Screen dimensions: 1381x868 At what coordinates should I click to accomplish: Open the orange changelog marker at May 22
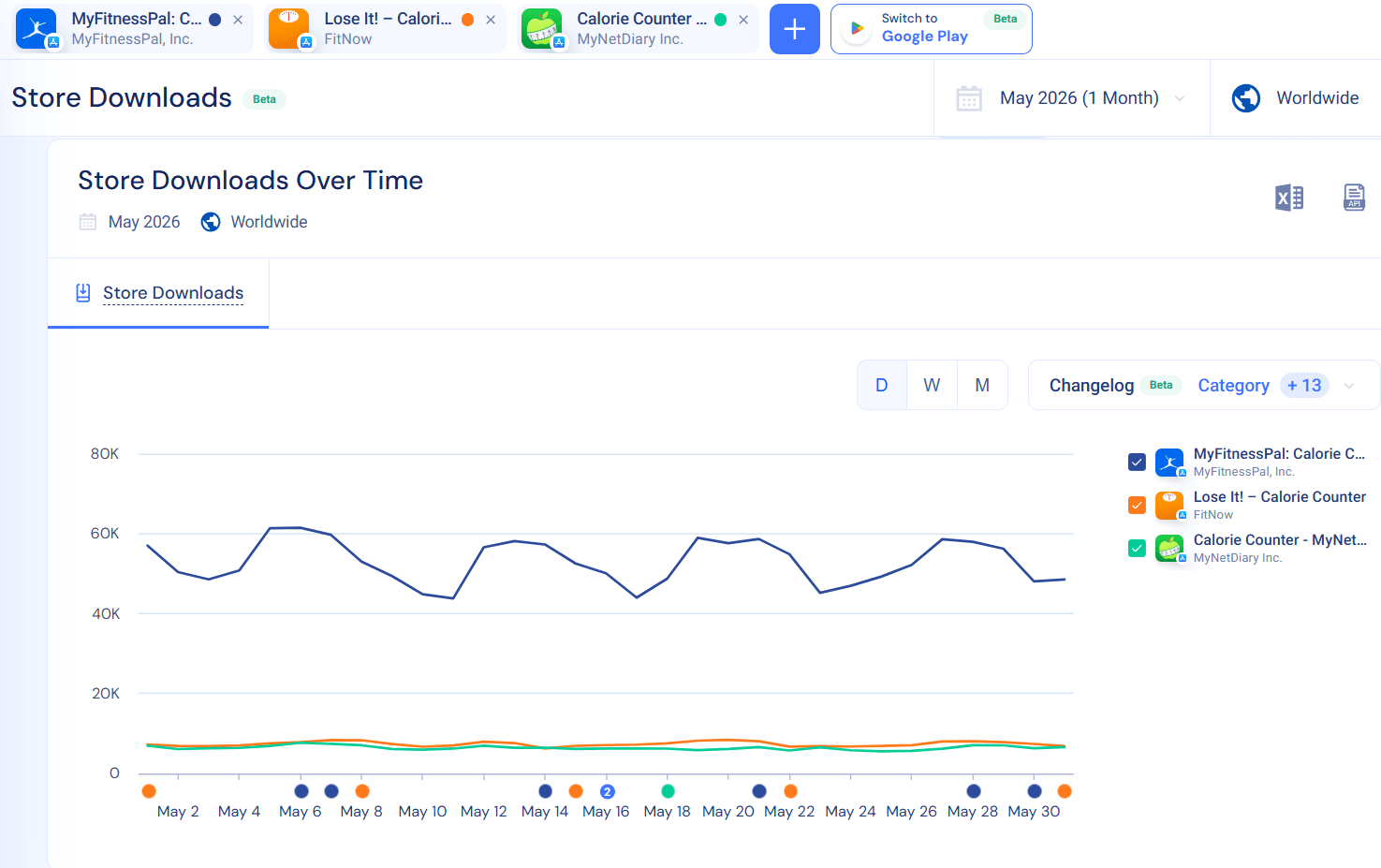tap(790, 791)
